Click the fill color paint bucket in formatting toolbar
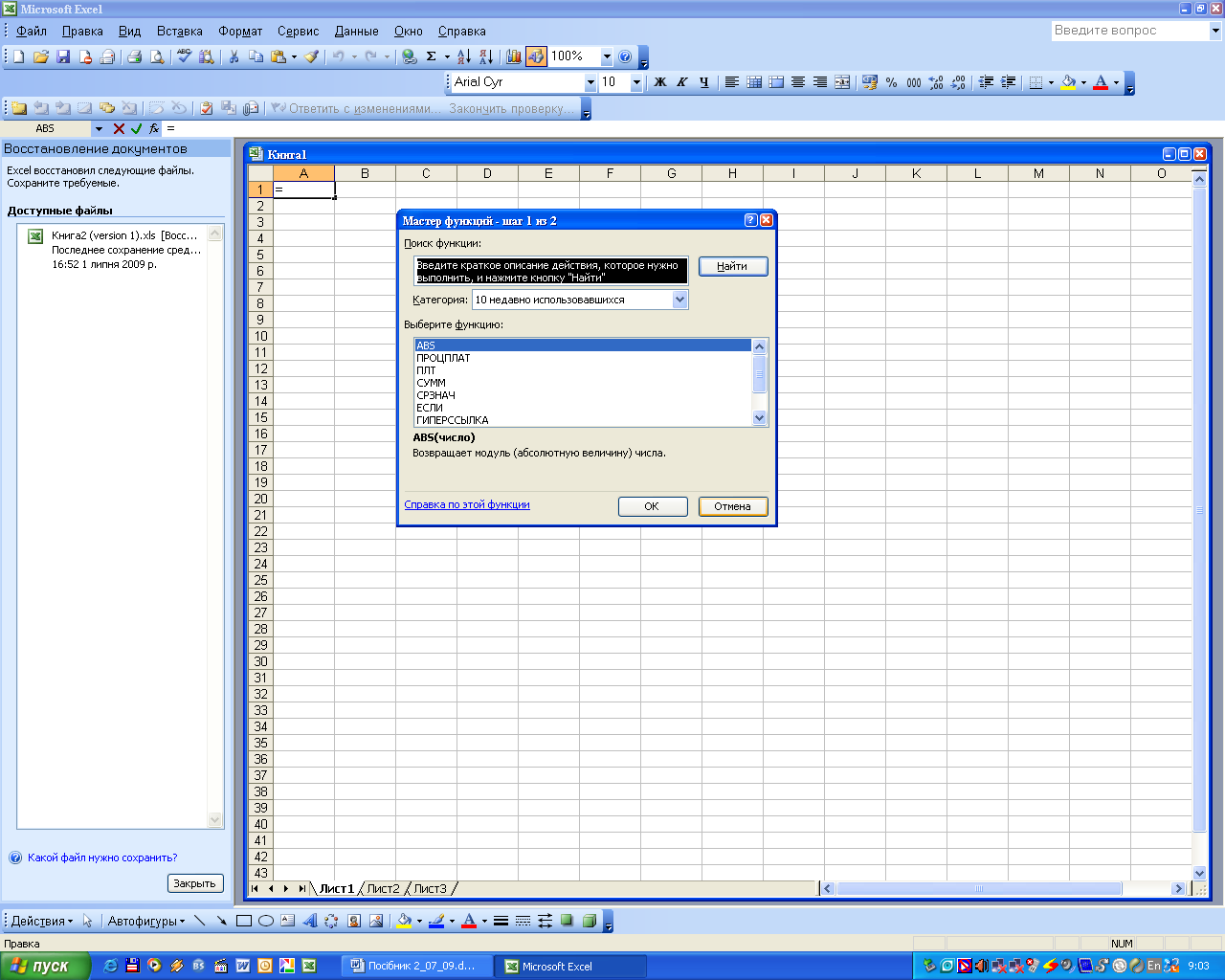Image resolution: width=1225 pixels, height=980 pixels. click(x=1068, y=82)
